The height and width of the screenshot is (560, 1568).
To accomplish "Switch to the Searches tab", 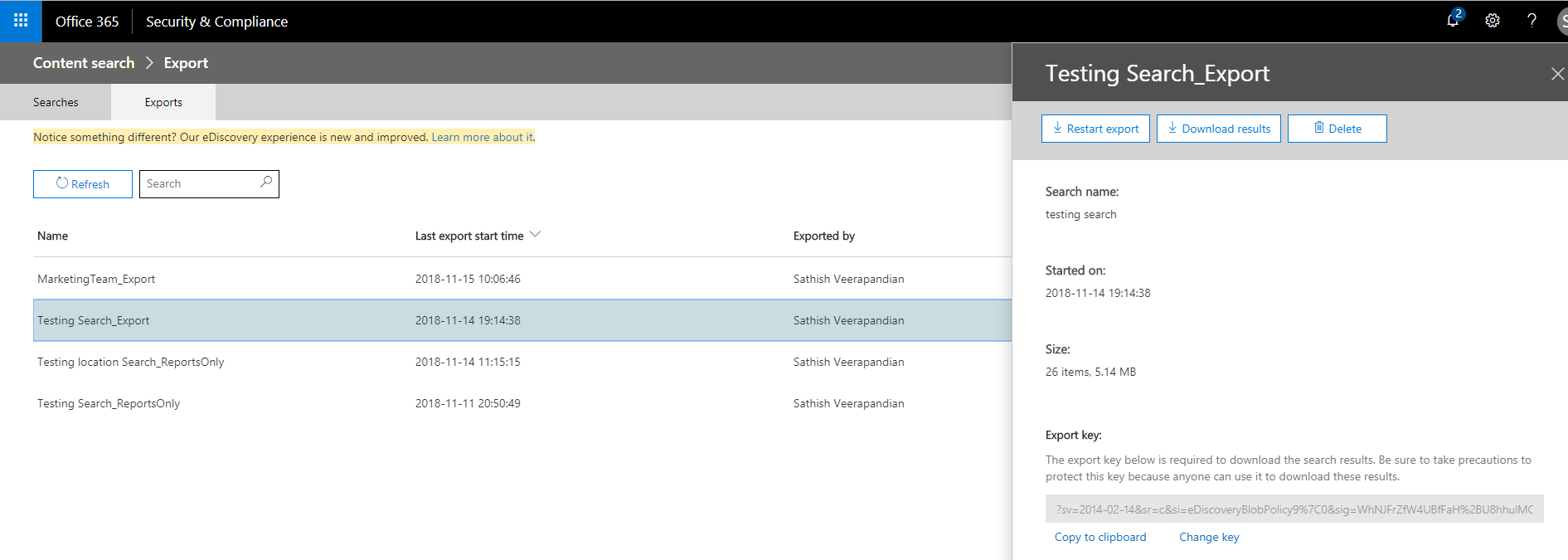I will point(56,102).
